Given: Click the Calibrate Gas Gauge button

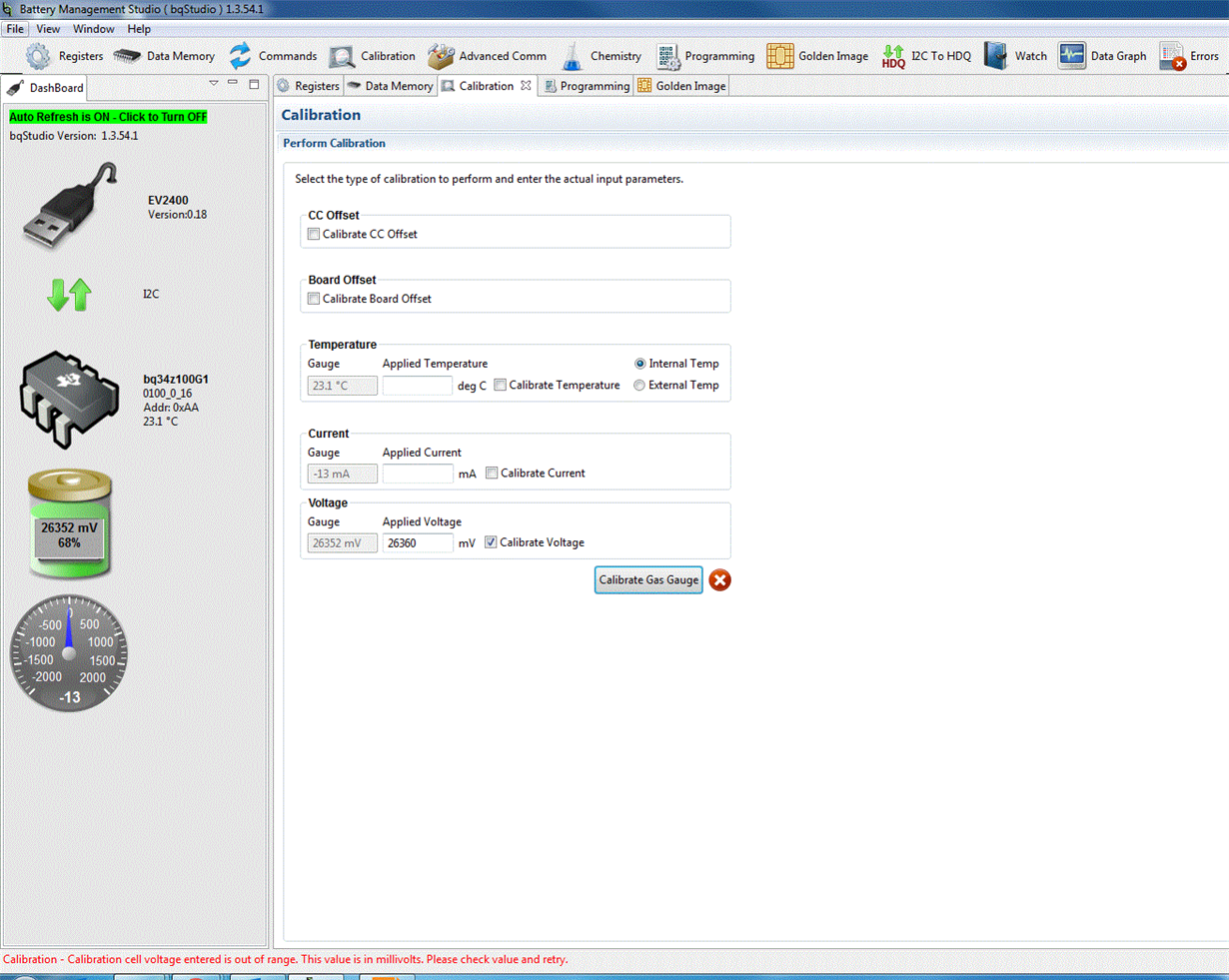Looking at the screenshot, I should pyautogui.click(x=648, y=580).
